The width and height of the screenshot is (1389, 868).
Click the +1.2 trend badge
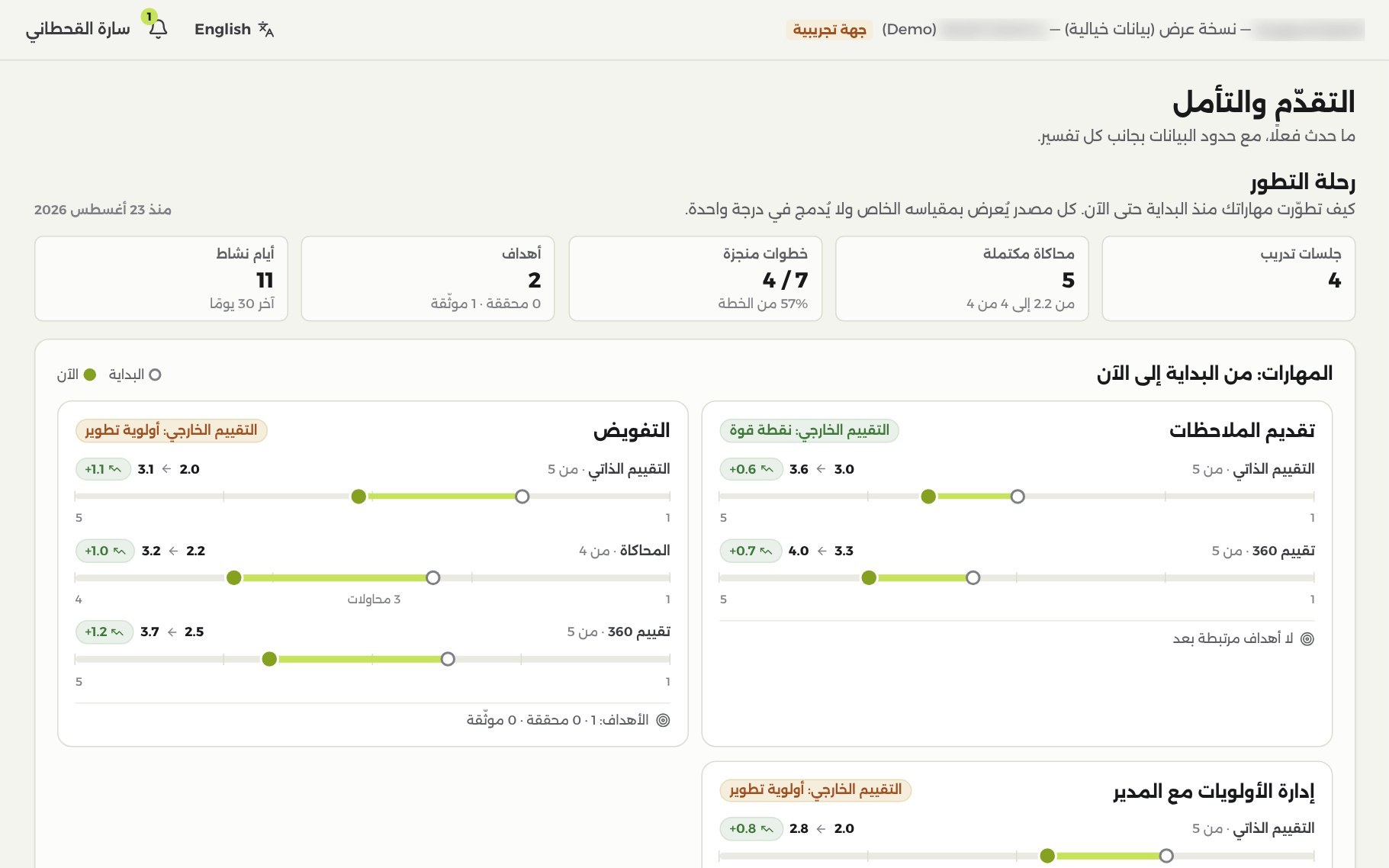[x=104, y=632]
